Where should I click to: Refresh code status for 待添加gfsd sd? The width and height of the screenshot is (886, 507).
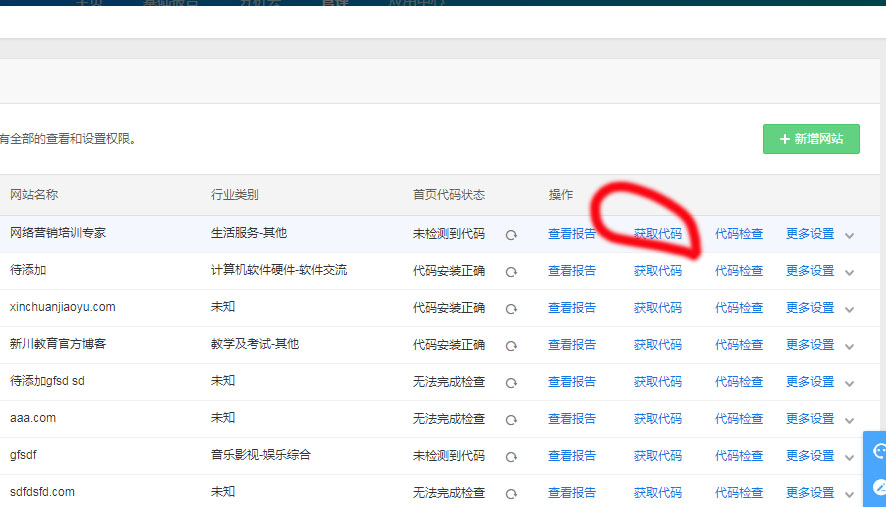(511, 383)
